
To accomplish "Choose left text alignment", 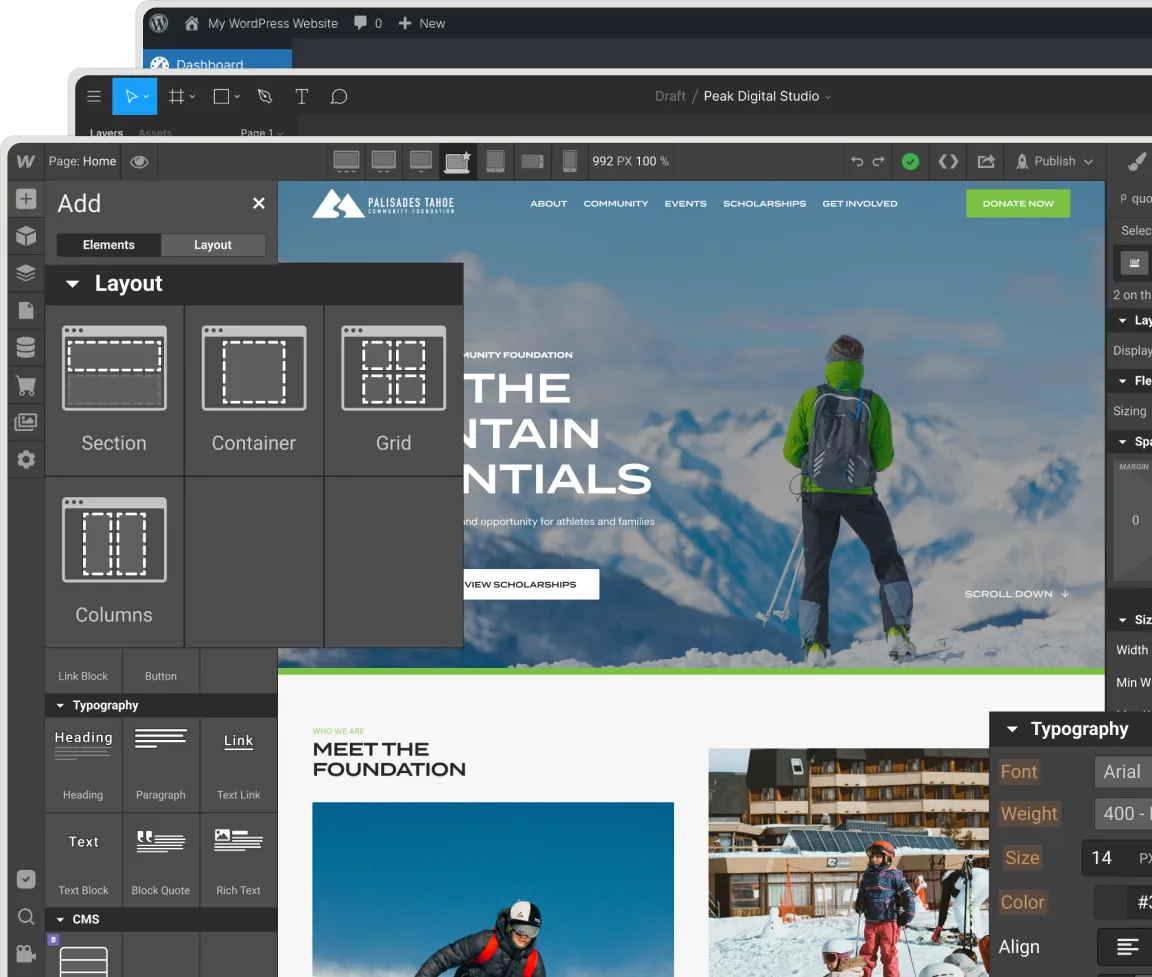I will (1127, 947).
